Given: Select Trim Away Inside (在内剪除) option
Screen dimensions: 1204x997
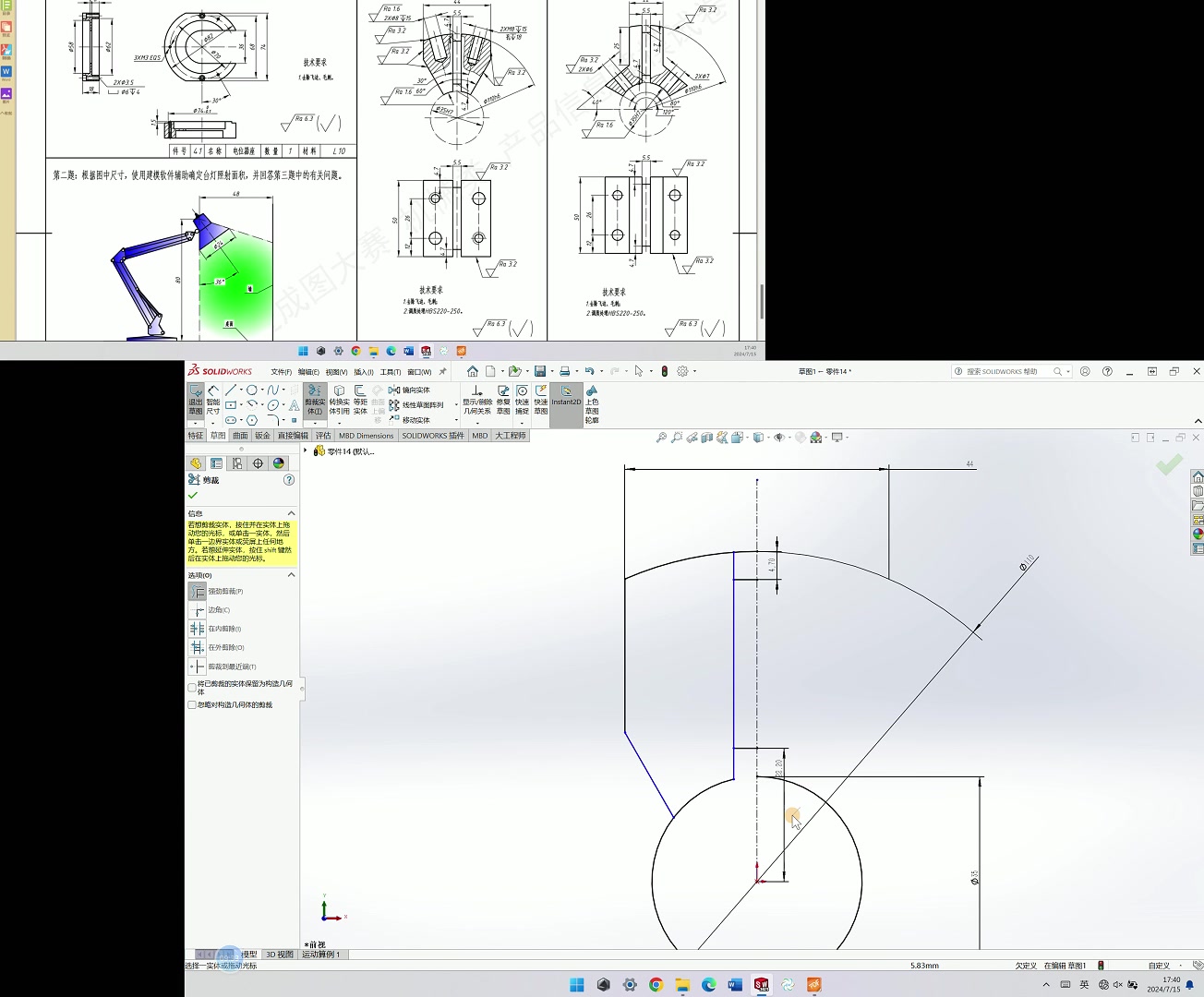Looking at the screenshot, I should pos(197,629).
